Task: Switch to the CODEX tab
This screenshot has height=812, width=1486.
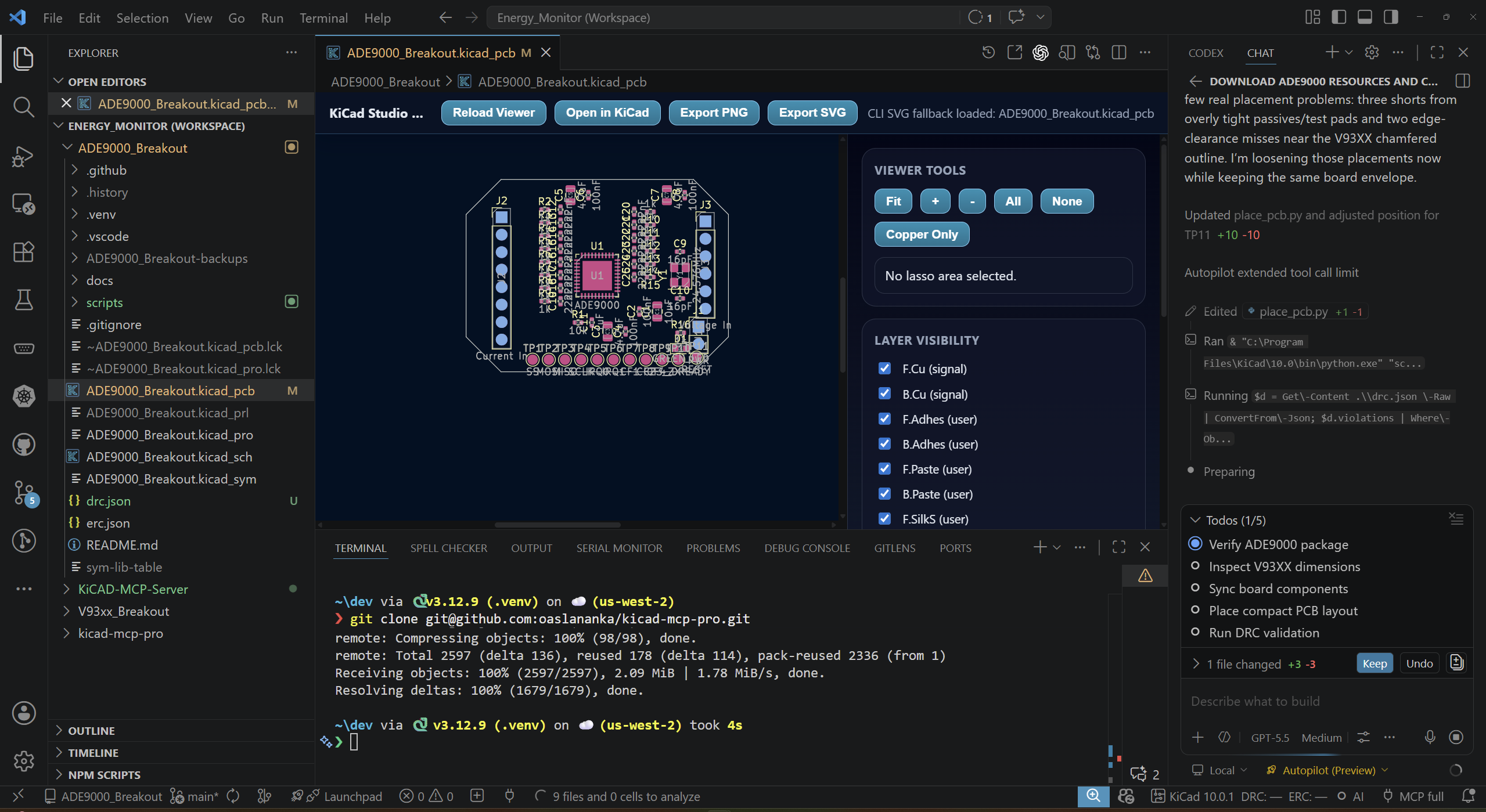Action: (1206, 53)
